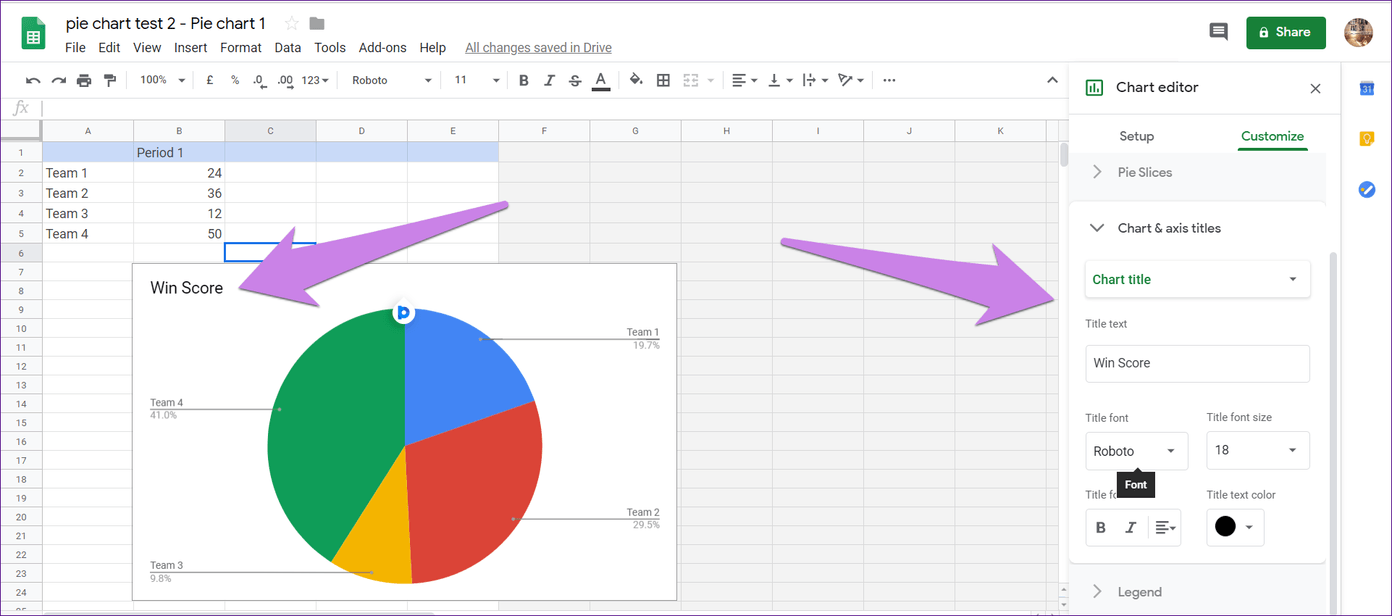Format as currency with £ icon
This screenshot has width=1392, height=616.
pos(210,80)
